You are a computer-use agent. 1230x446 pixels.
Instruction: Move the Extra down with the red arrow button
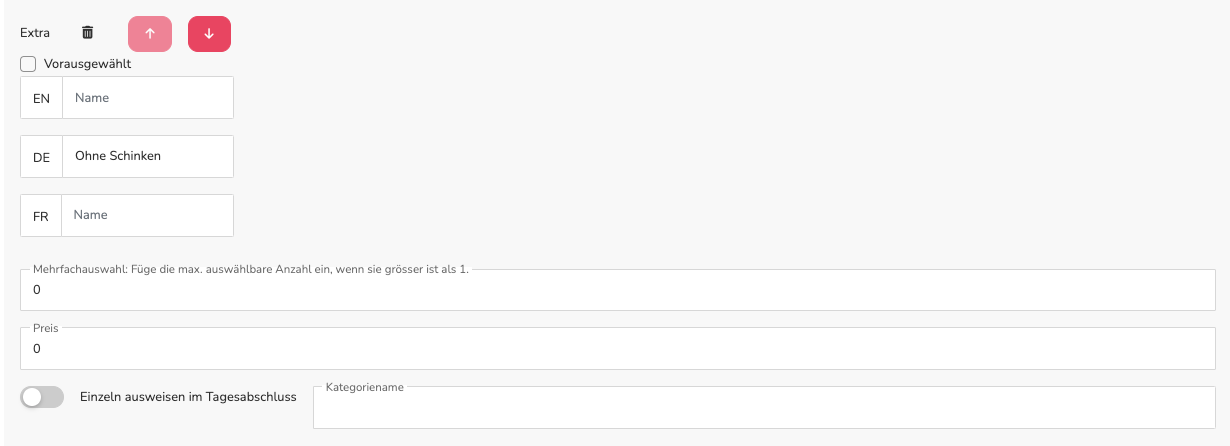pyautogui.click(x=209, y=33)
